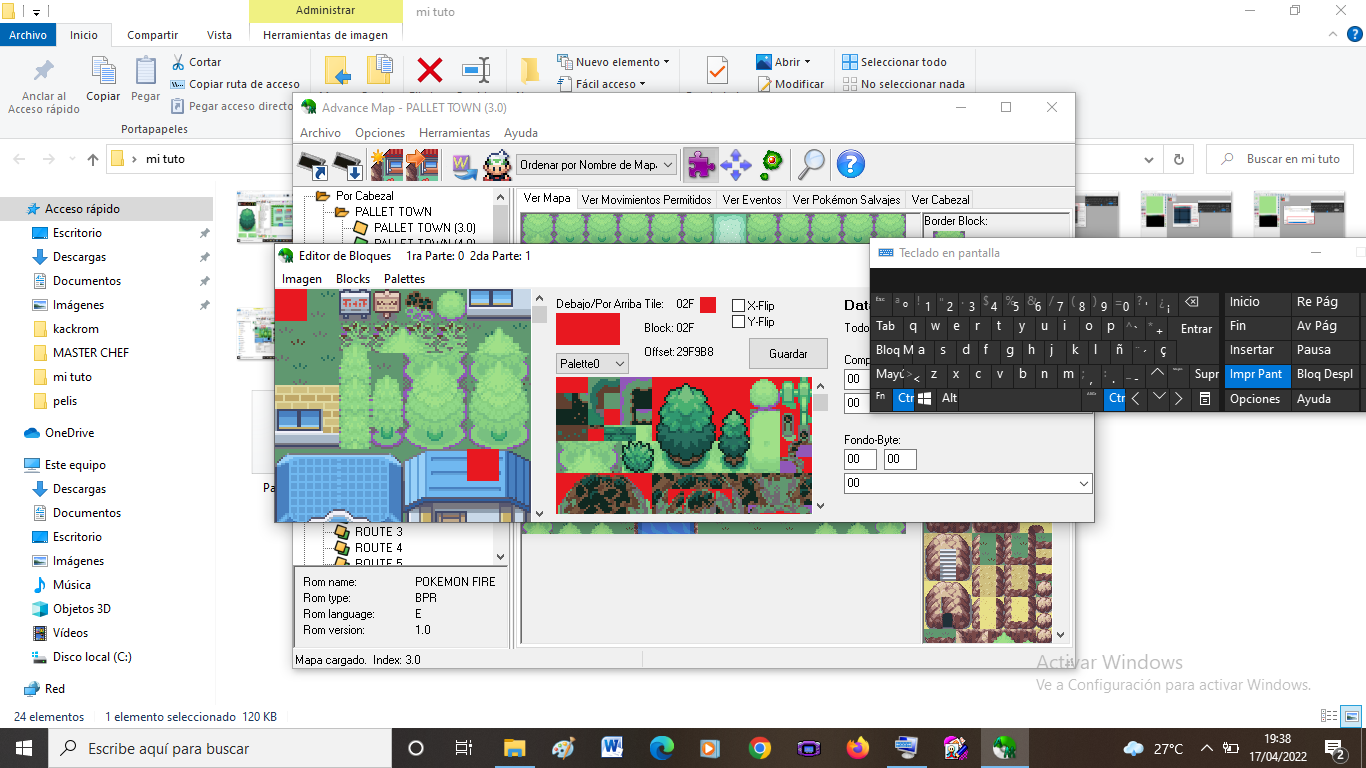
Task: Click the save ROM icon with down arrow
Action: point(348,164)
